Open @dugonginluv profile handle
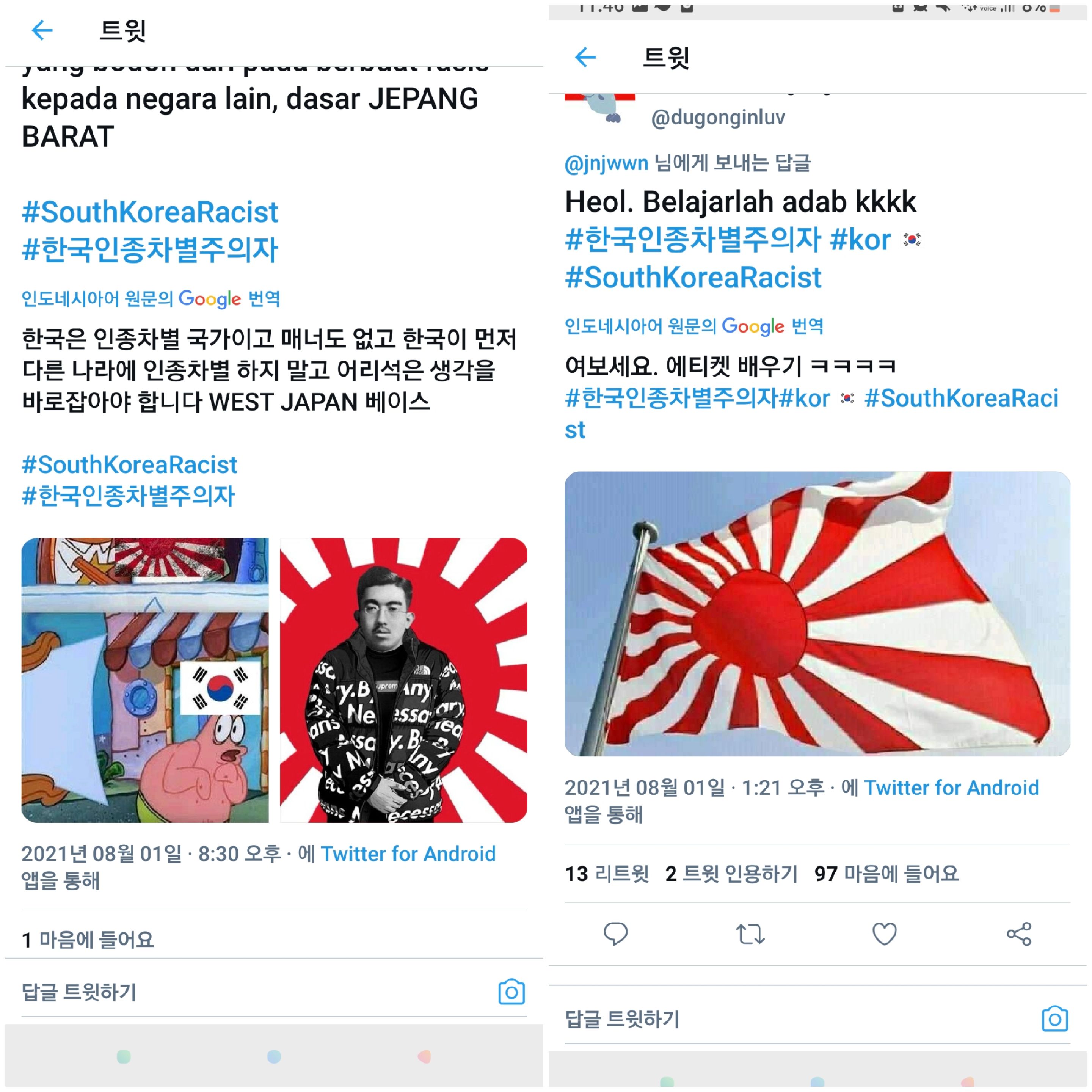Viewport: 1092px width, 1092px height. click(718, 118)
